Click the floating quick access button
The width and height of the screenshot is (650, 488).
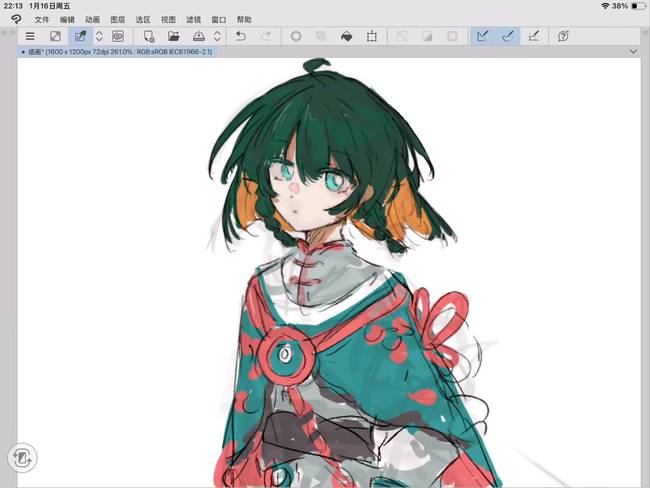pos(21,459)
